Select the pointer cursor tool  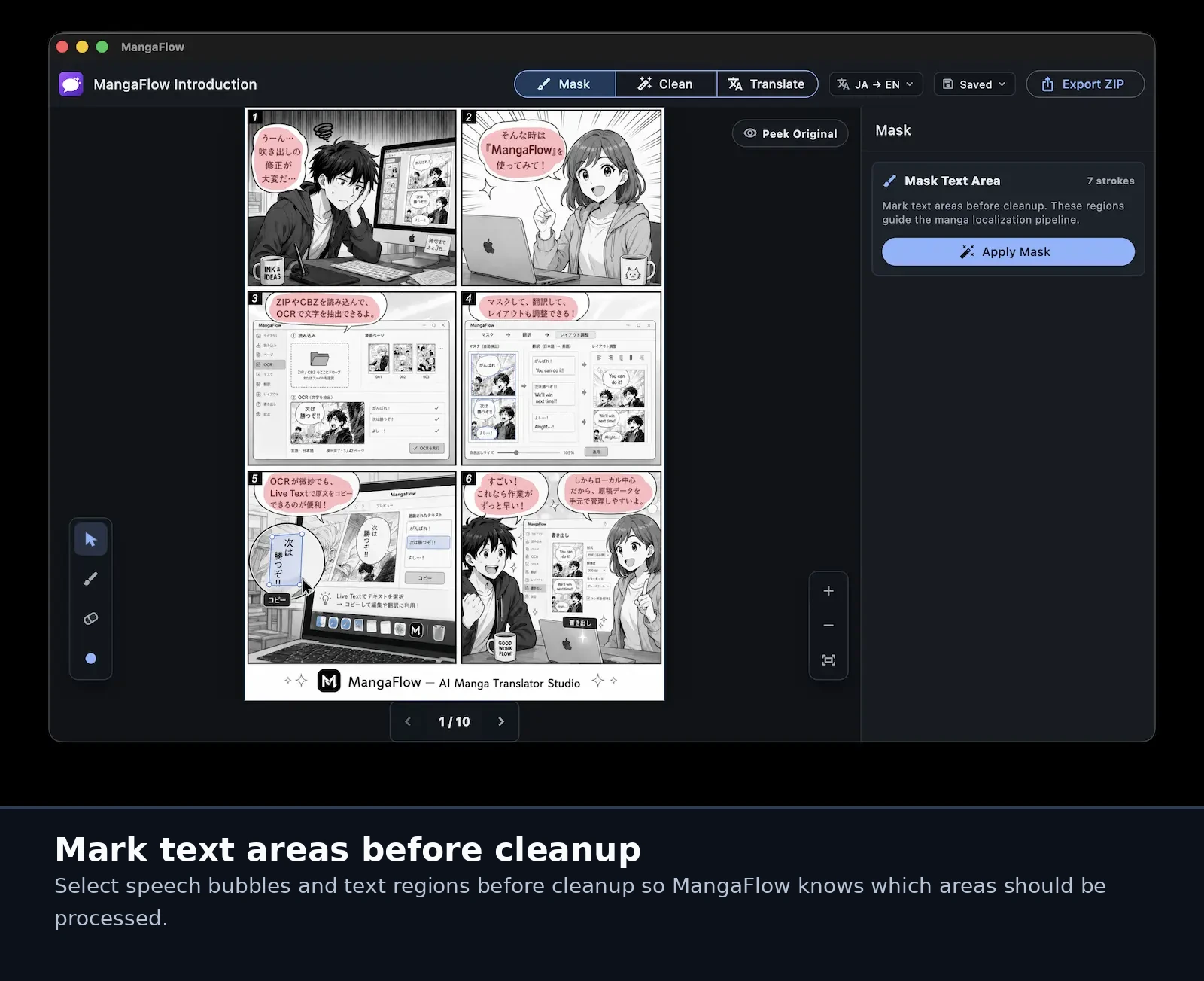[x=91, y=539]
